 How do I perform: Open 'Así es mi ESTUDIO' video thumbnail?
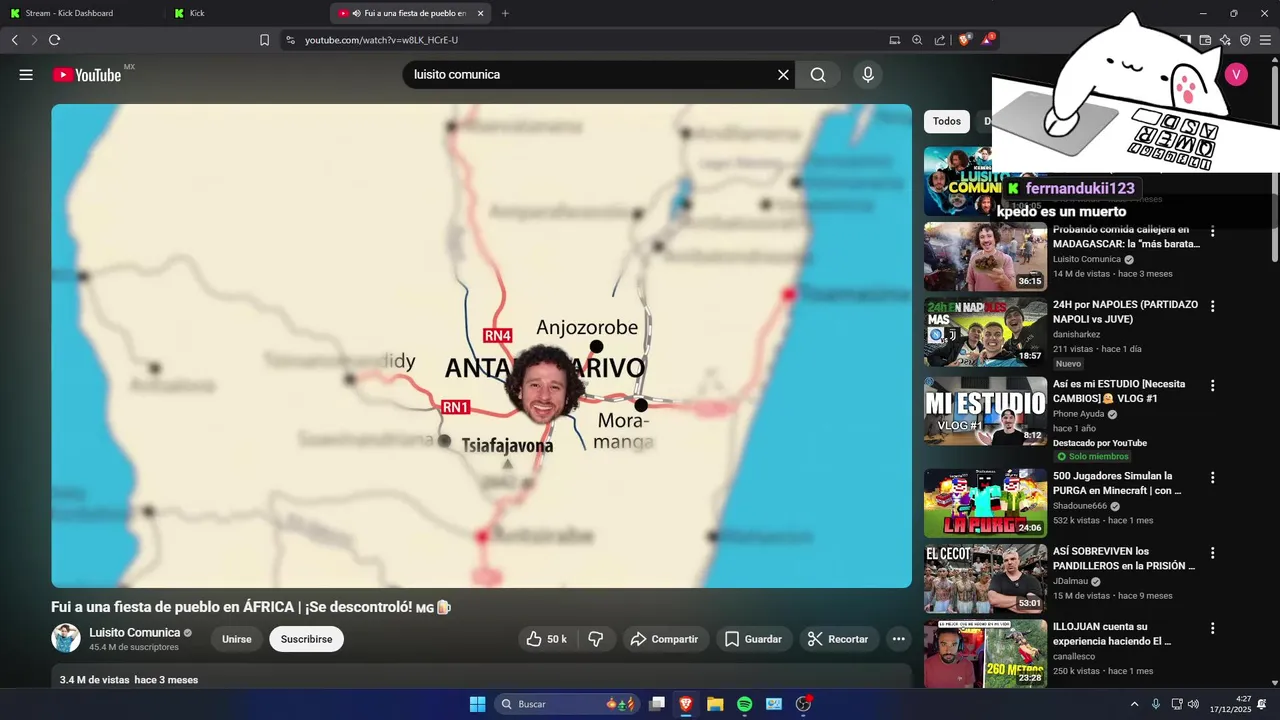coord(985,410)
